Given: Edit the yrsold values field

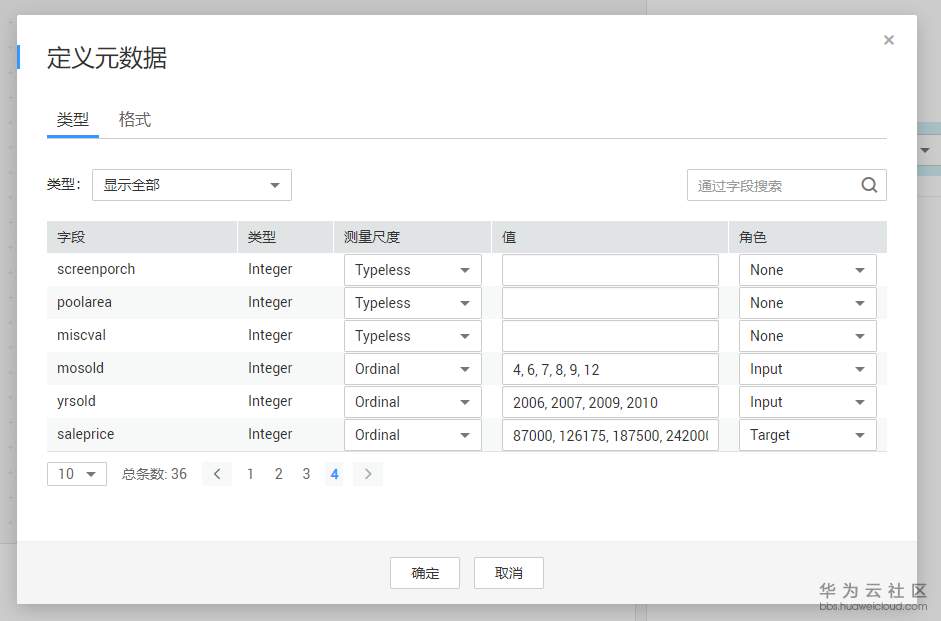Looking at the screenshot, I should [x=610, y=402].
